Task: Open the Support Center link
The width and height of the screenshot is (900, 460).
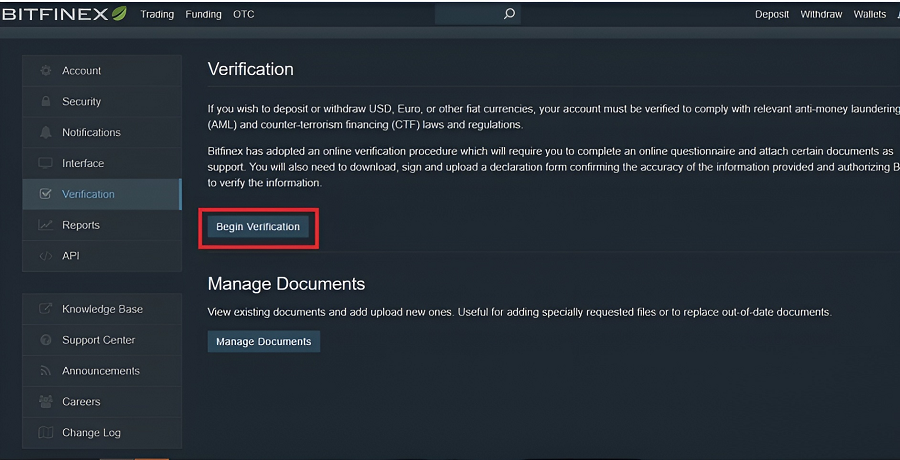Action: (102, 340)
